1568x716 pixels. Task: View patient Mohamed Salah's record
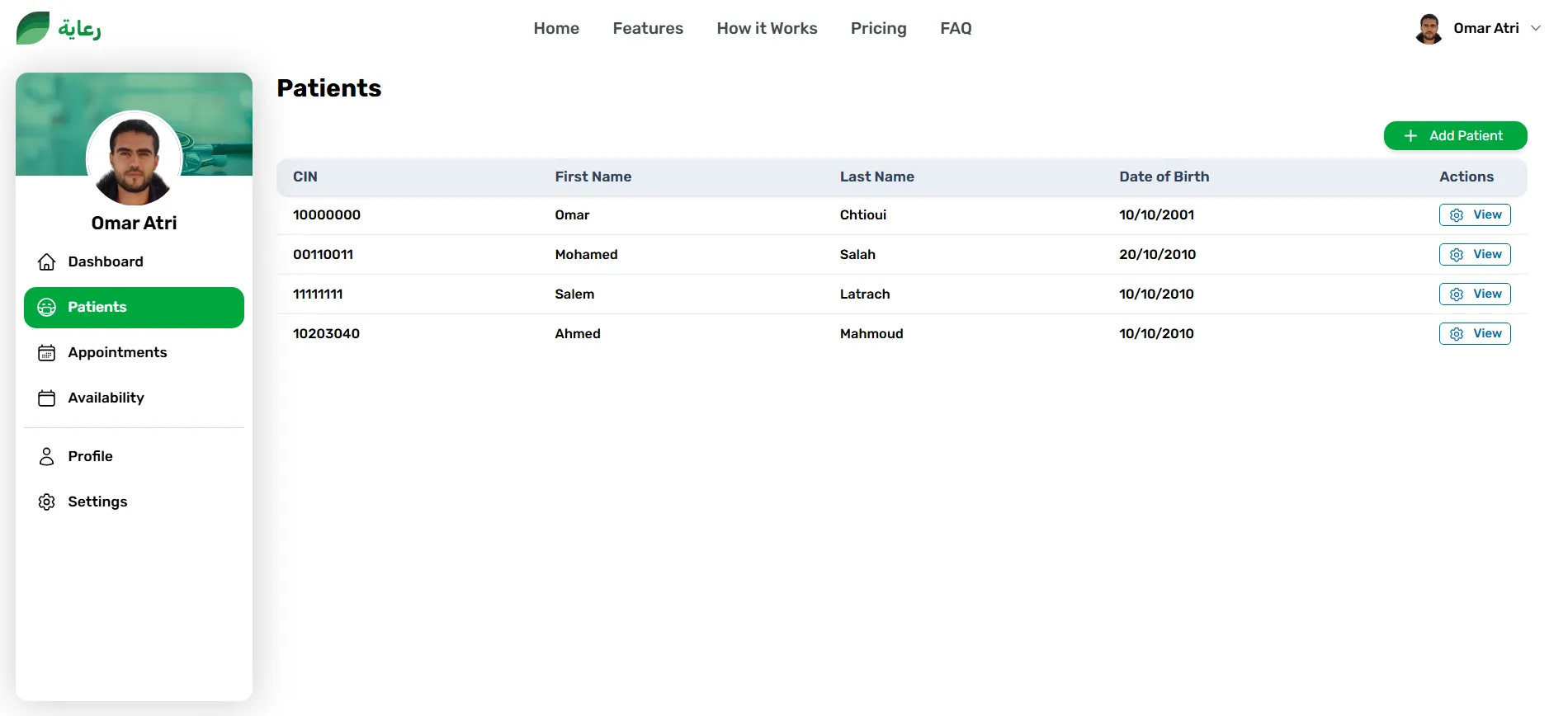(x=1475, y=255)
